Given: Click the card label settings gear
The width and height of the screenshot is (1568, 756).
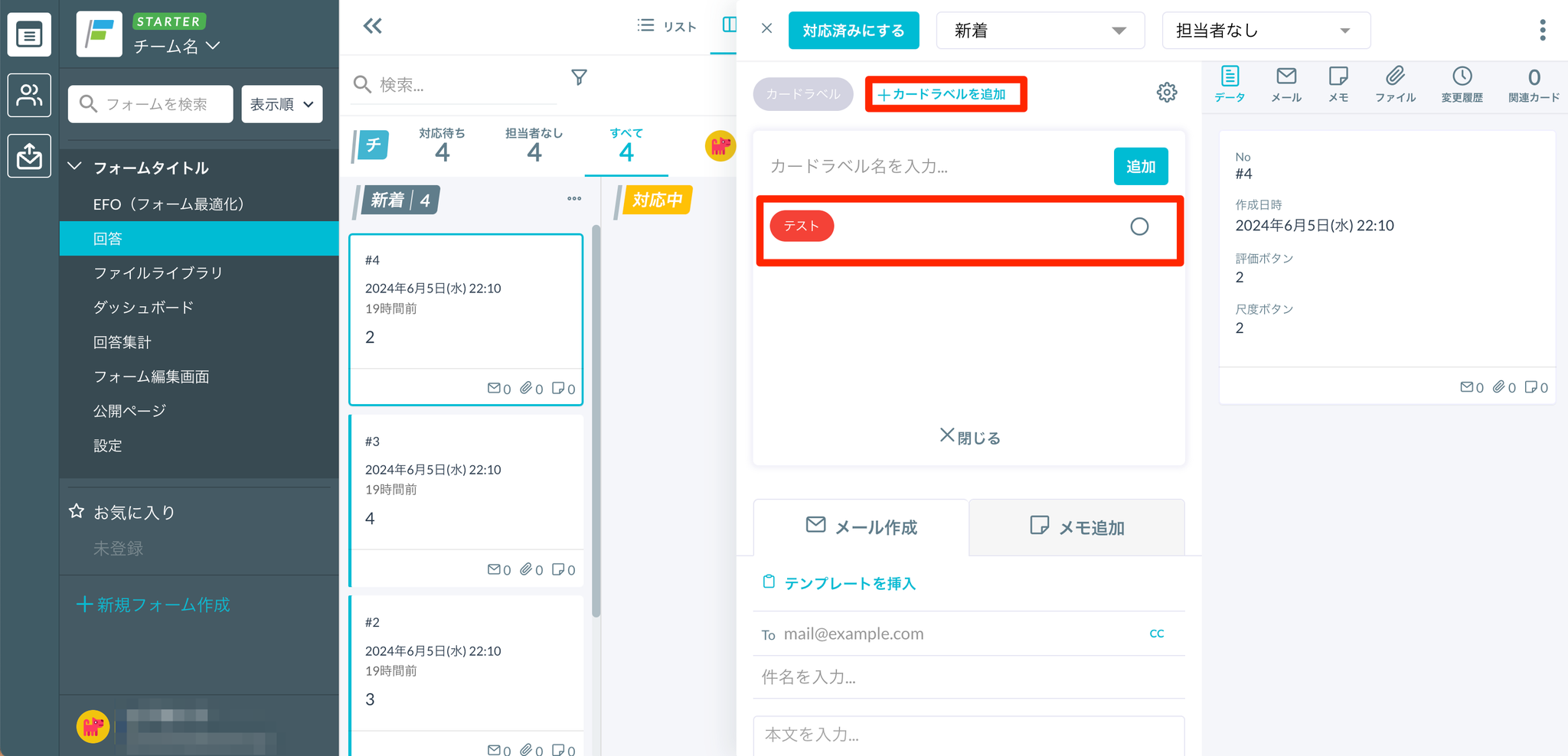Looking at the screenshot, I should [x=1167, y=93].
